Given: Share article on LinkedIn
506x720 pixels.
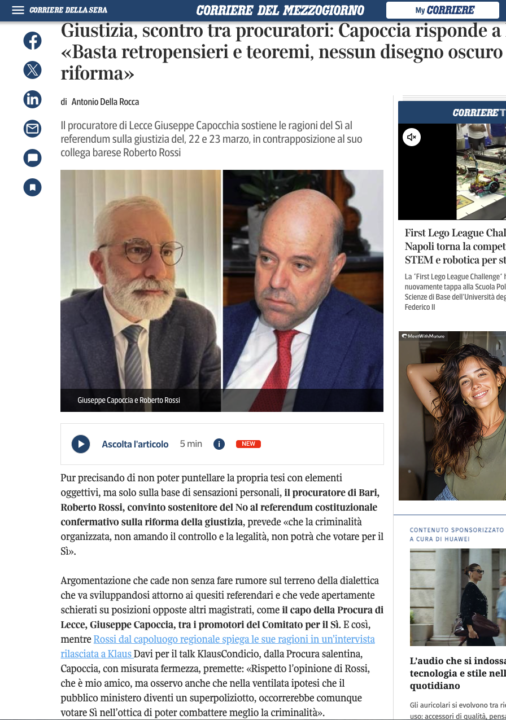Looking at the screenshot, I should coord(32,99).
